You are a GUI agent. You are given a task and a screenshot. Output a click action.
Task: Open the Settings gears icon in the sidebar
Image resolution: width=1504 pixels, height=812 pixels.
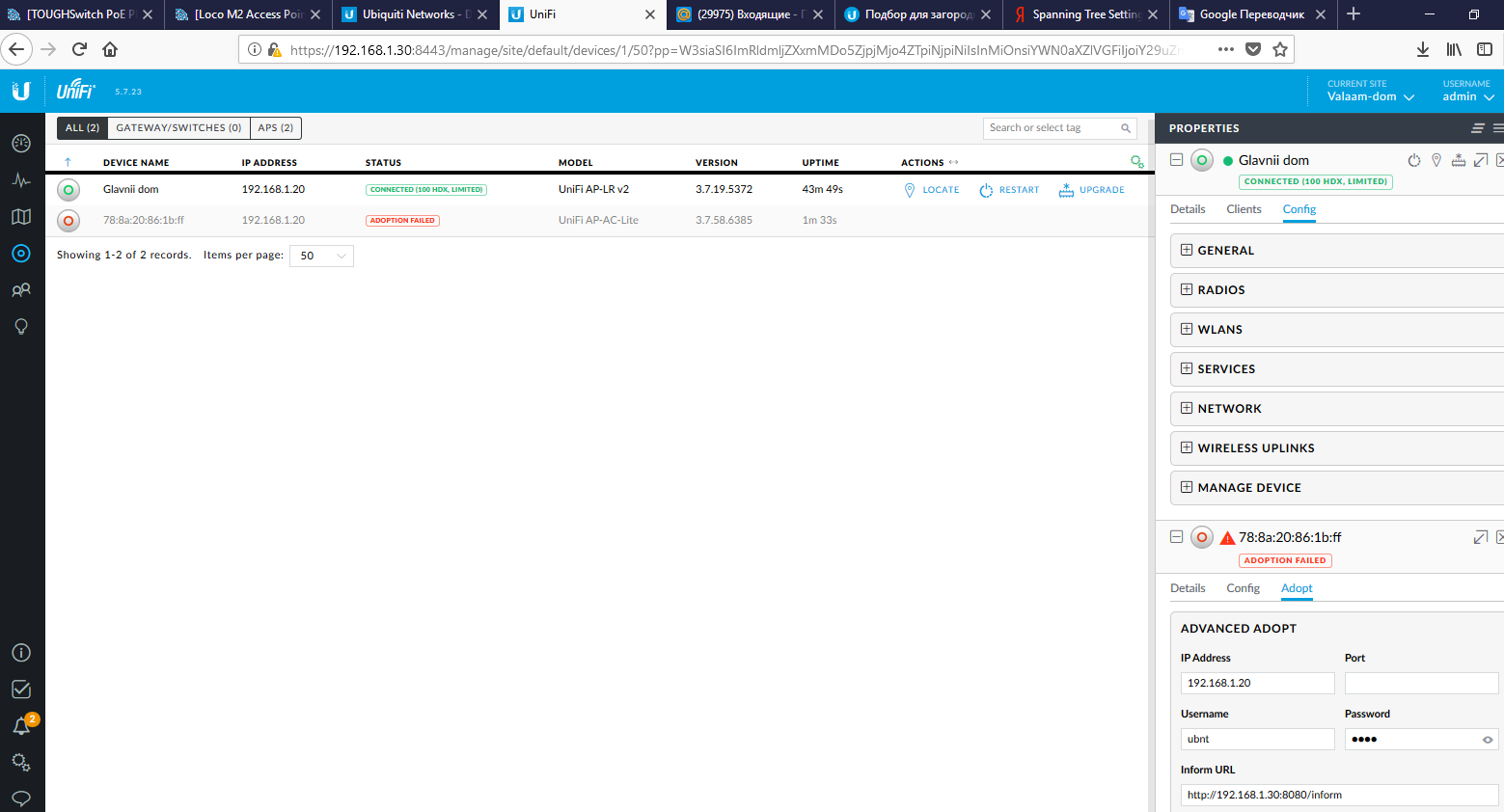click(21, 763)
